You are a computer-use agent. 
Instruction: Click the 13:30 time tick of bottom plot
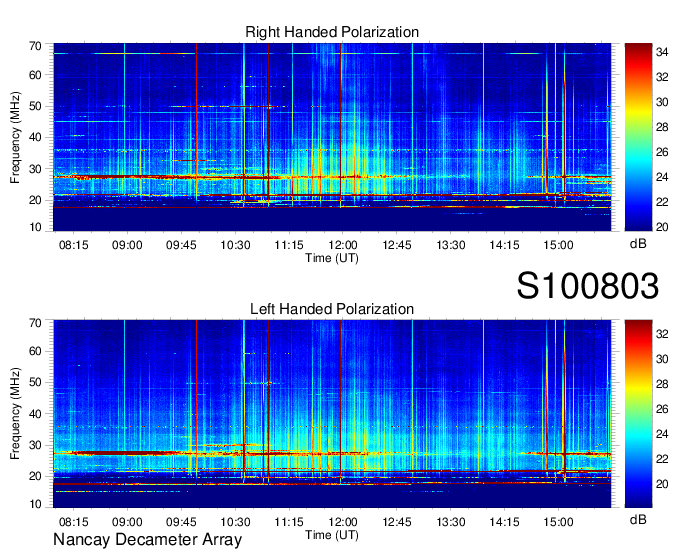point(451,522)
